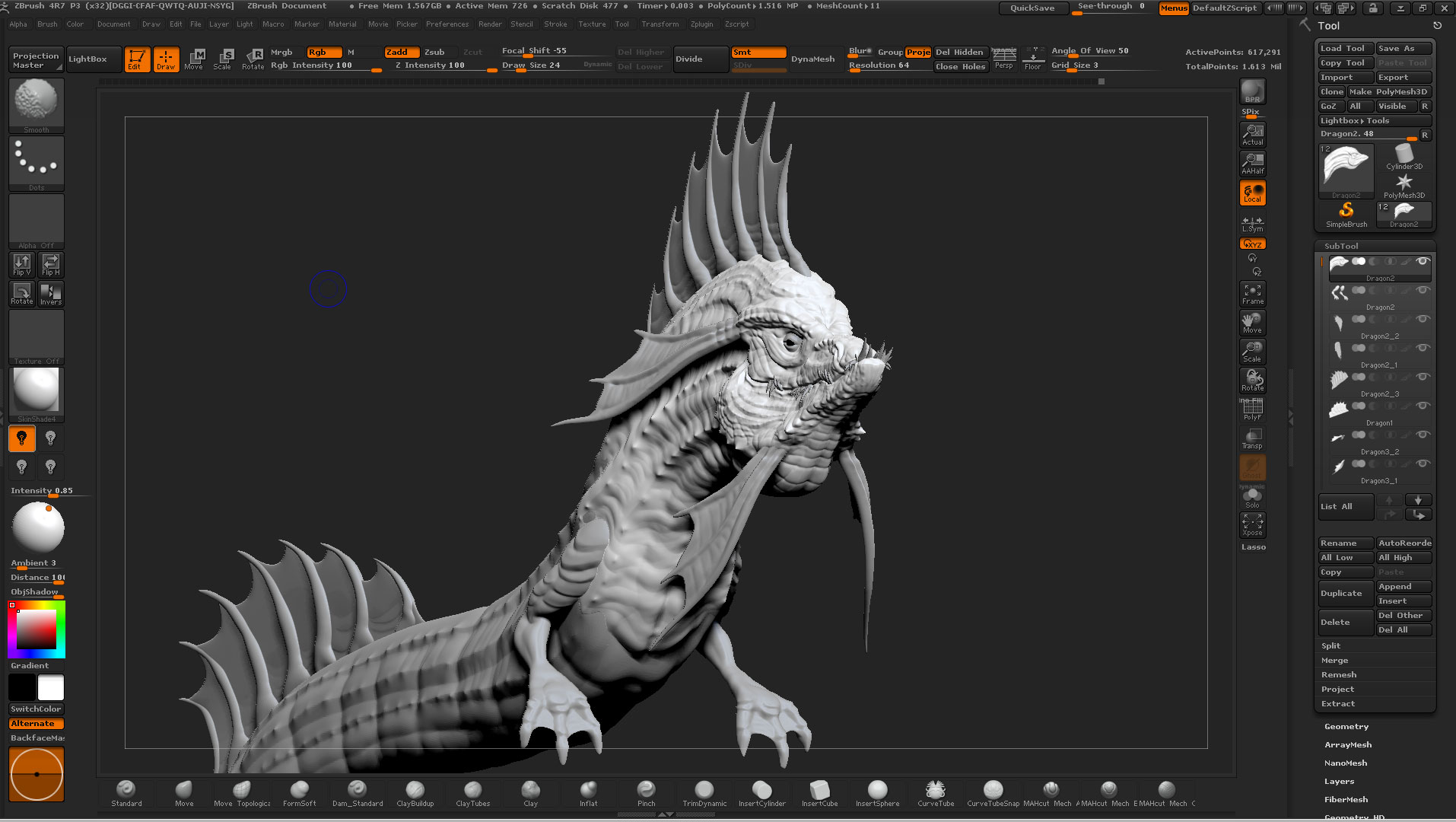1456x822 pixels.
Task: Activate the Move transform icon in top shelf
Action: tap(194, 59)
